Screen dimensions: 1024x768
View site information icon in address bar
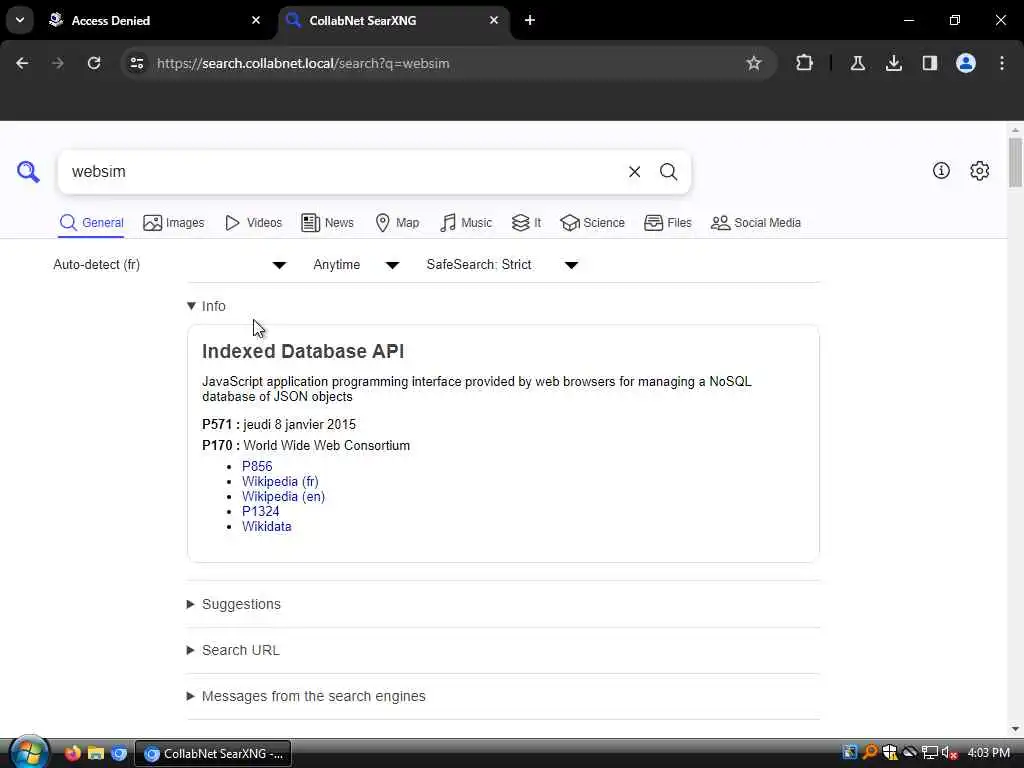pos(137,63)
